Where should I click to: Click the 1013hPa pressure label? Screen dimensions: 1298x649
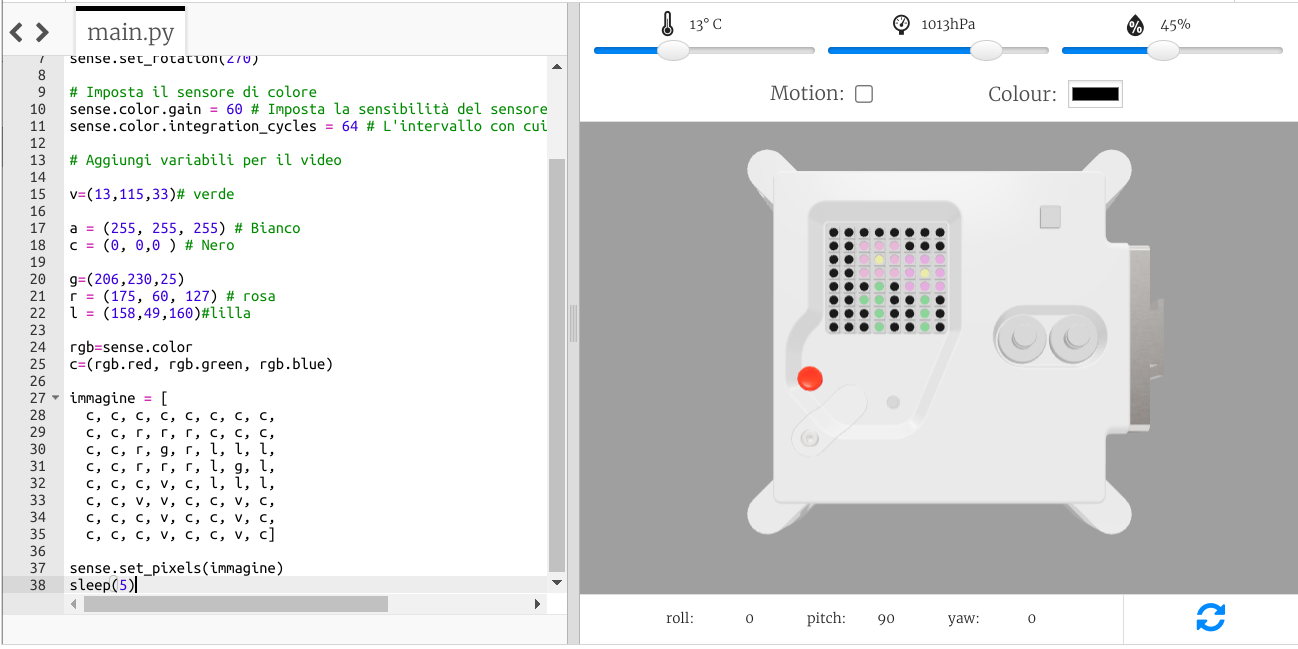[948, 25]
